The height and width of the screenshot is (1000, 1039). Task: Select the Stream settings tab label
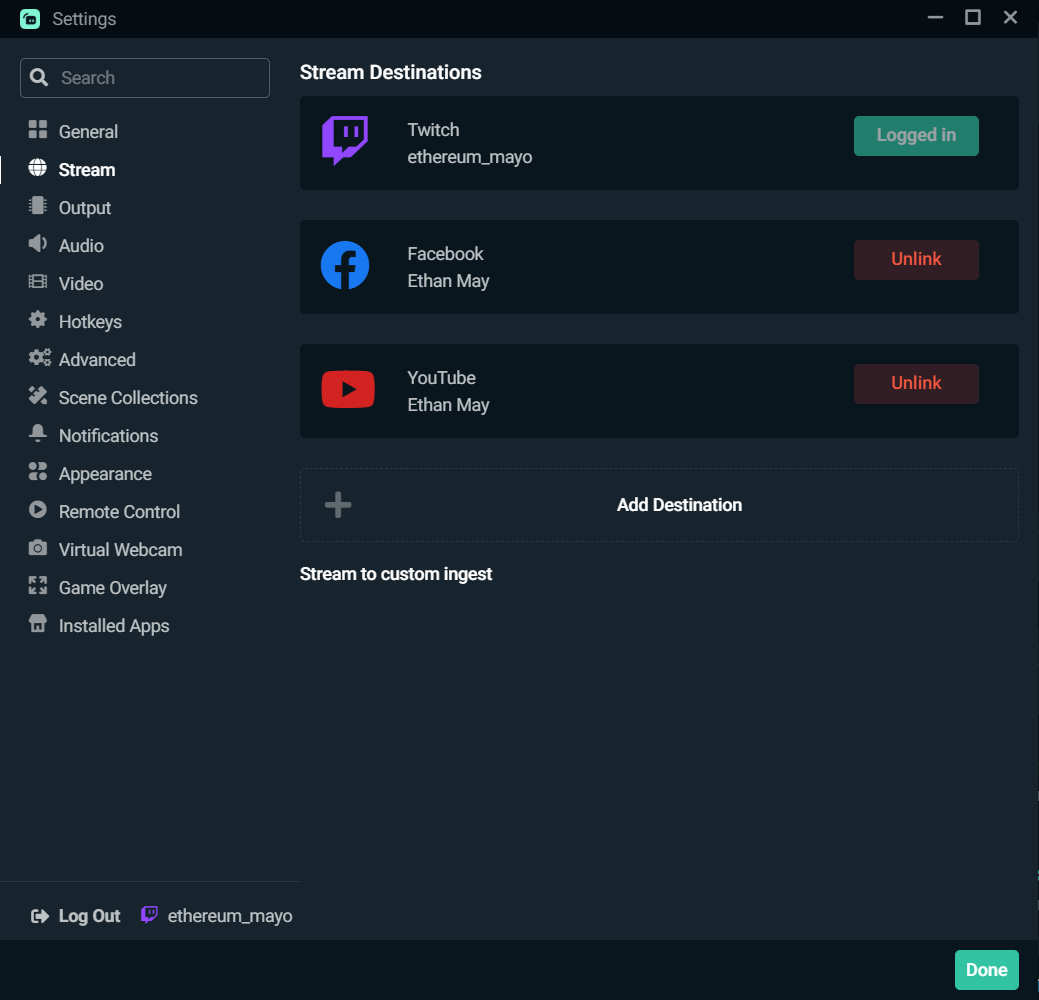pyautogui.click(x=87, y=170)
